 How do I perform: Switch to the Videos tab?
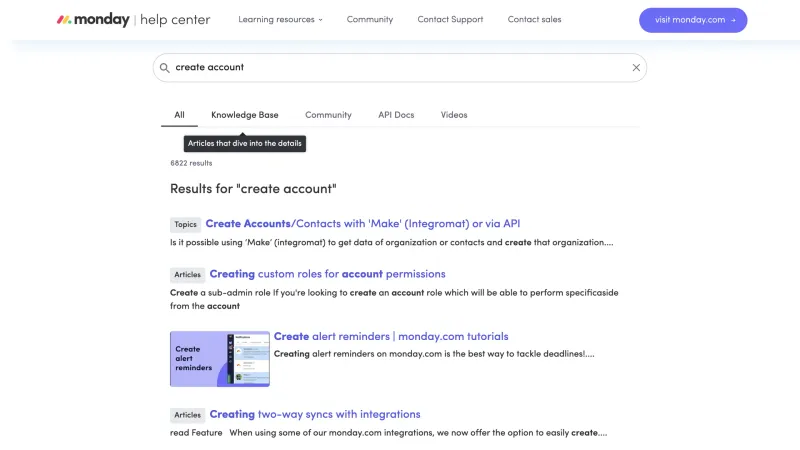click(454, 115)
